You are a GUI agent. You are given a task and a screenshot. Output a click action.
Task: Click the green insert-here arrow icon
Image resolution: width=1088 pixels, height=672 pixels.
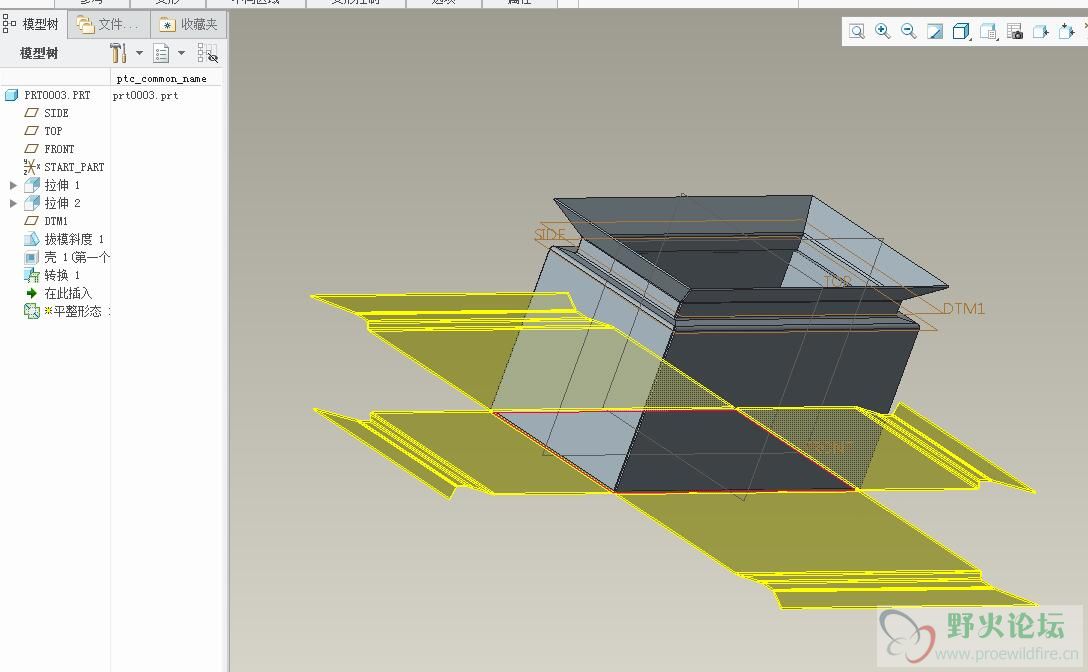click(32, 294)
